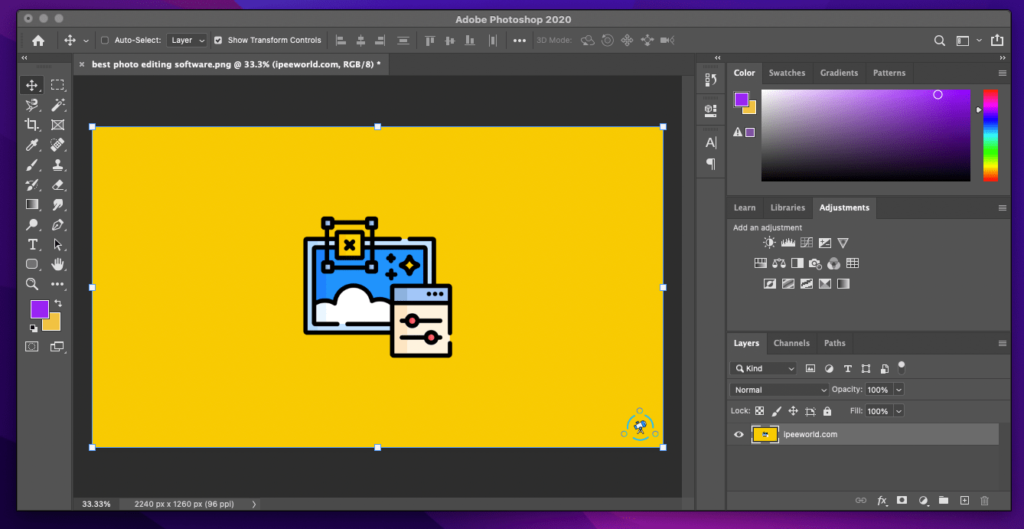
Task: Select the Rounded Rectangle shape tool
Action: (x=31, y=264)
